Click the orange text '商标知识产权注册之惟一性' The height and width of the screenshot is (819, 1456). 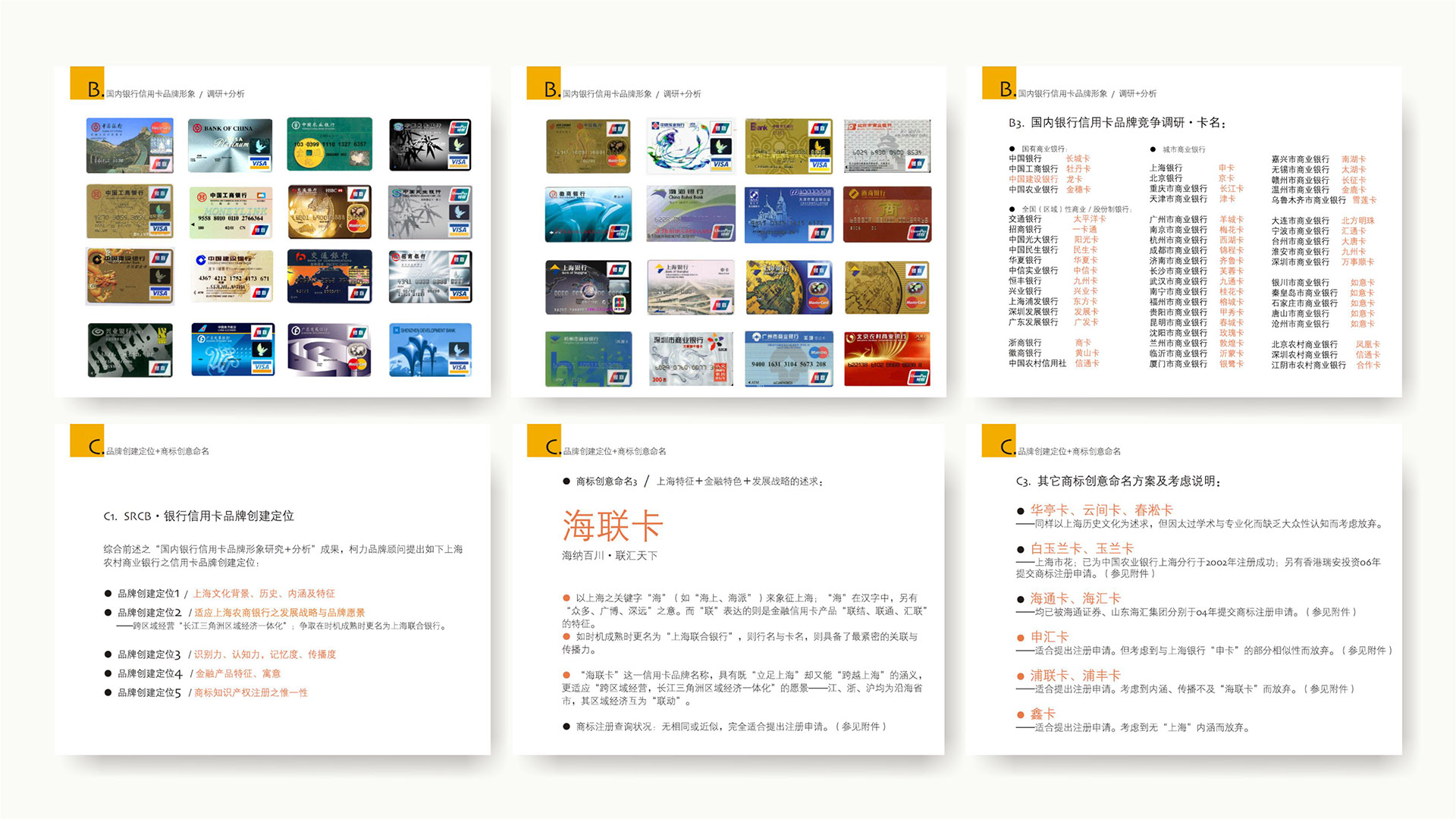click(x=251, y=692)
